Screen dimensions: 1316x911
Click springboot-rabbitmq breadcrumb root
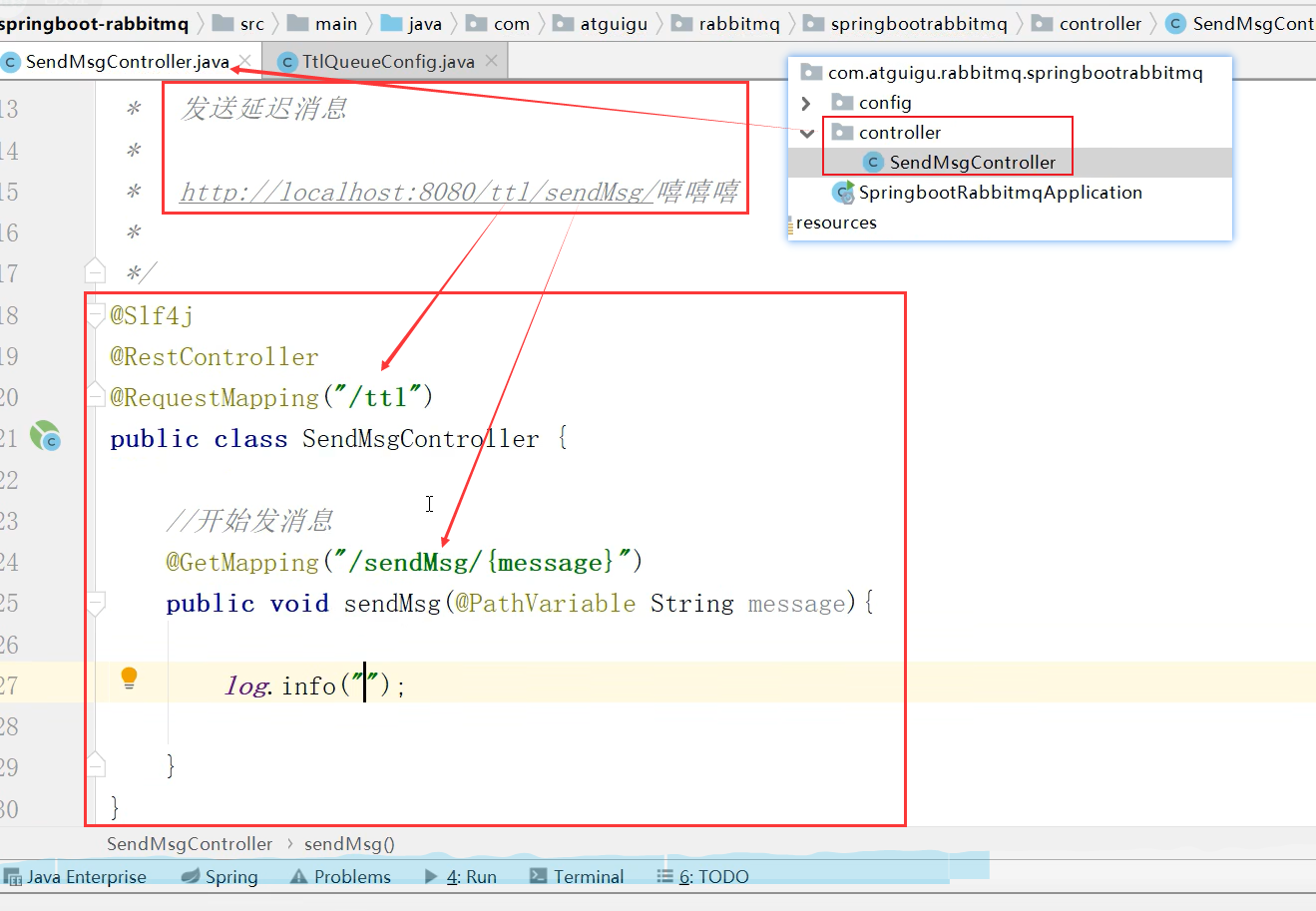coord(94,23)
